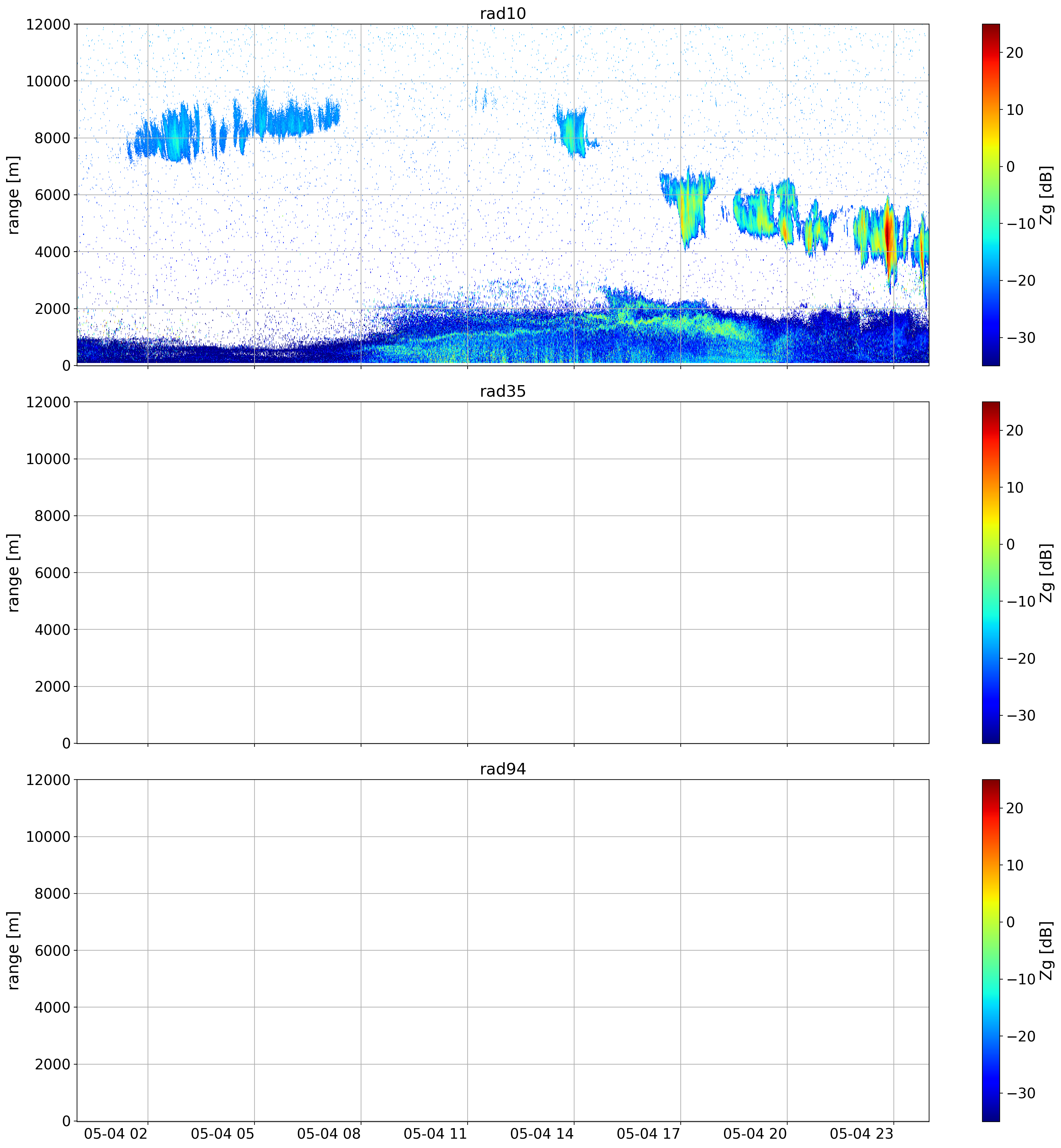Click the 10000 range tick on rad10
Image resolution: width=1061 pixels, height=1148 pixels.
pyautogui.click(x=48, y=81)
